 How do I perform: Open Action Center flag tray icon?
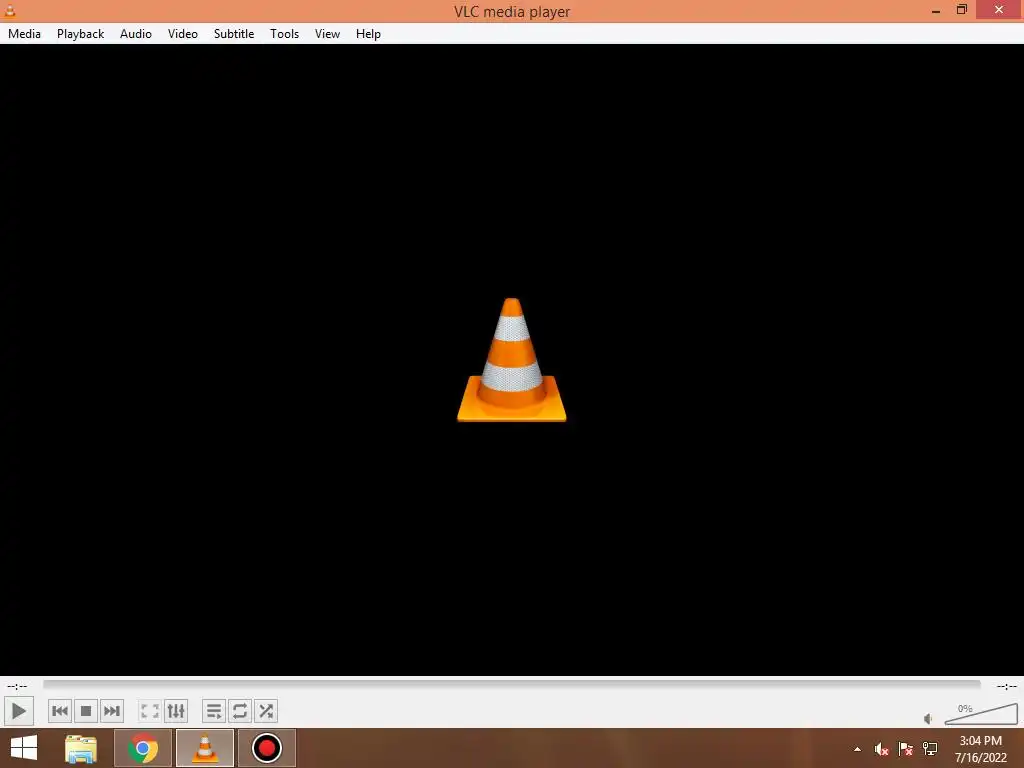pyautogui.click(x=905, y=749)
